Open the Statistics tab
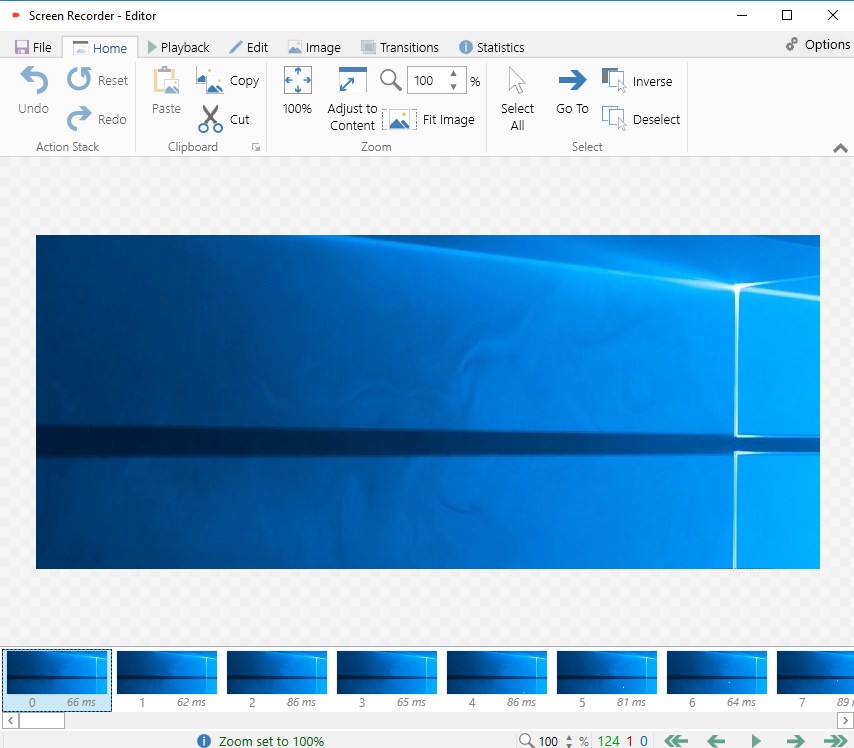854x748 pixels. click(492, 47)
